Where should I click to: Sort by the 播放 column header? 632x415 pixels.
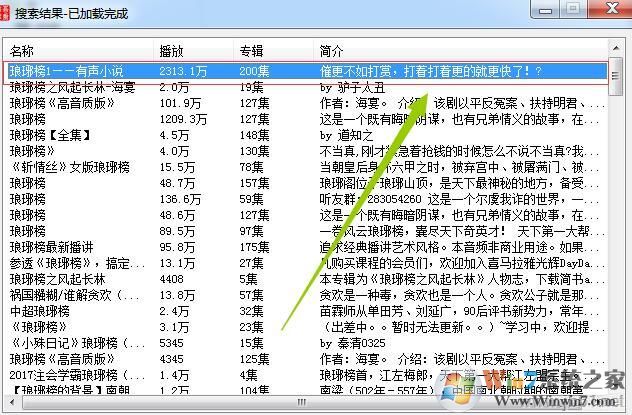(194, 51)
